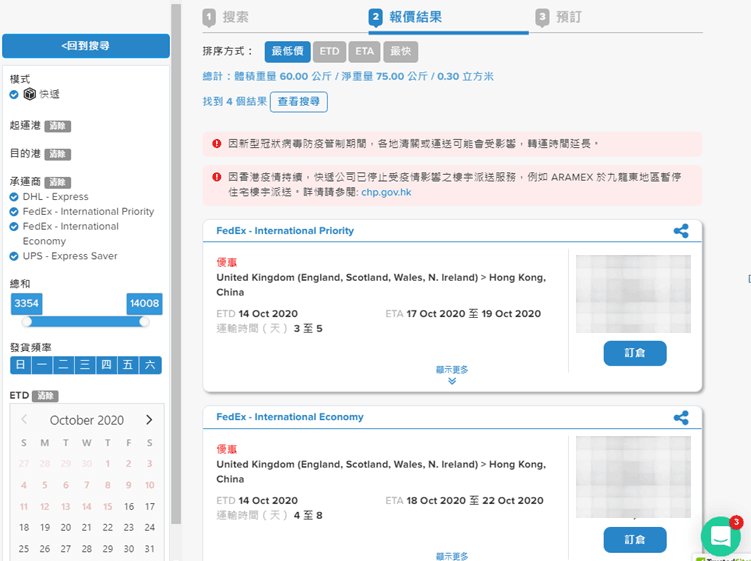
Task: Book the FedEx International Economy shipment (訂倉)
Action: (x=635, y=540)
